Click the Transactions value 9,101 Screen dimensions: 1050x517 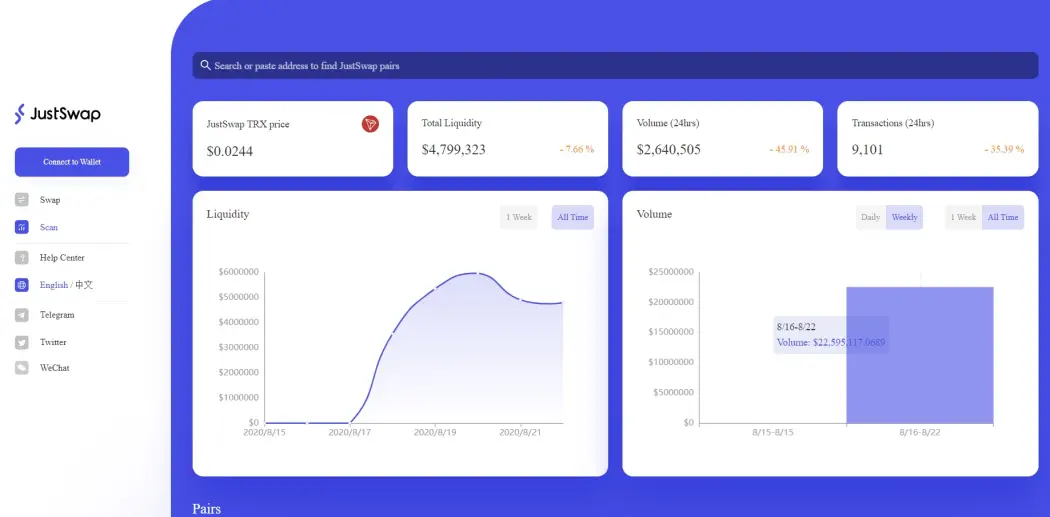[x=867, y=149]
